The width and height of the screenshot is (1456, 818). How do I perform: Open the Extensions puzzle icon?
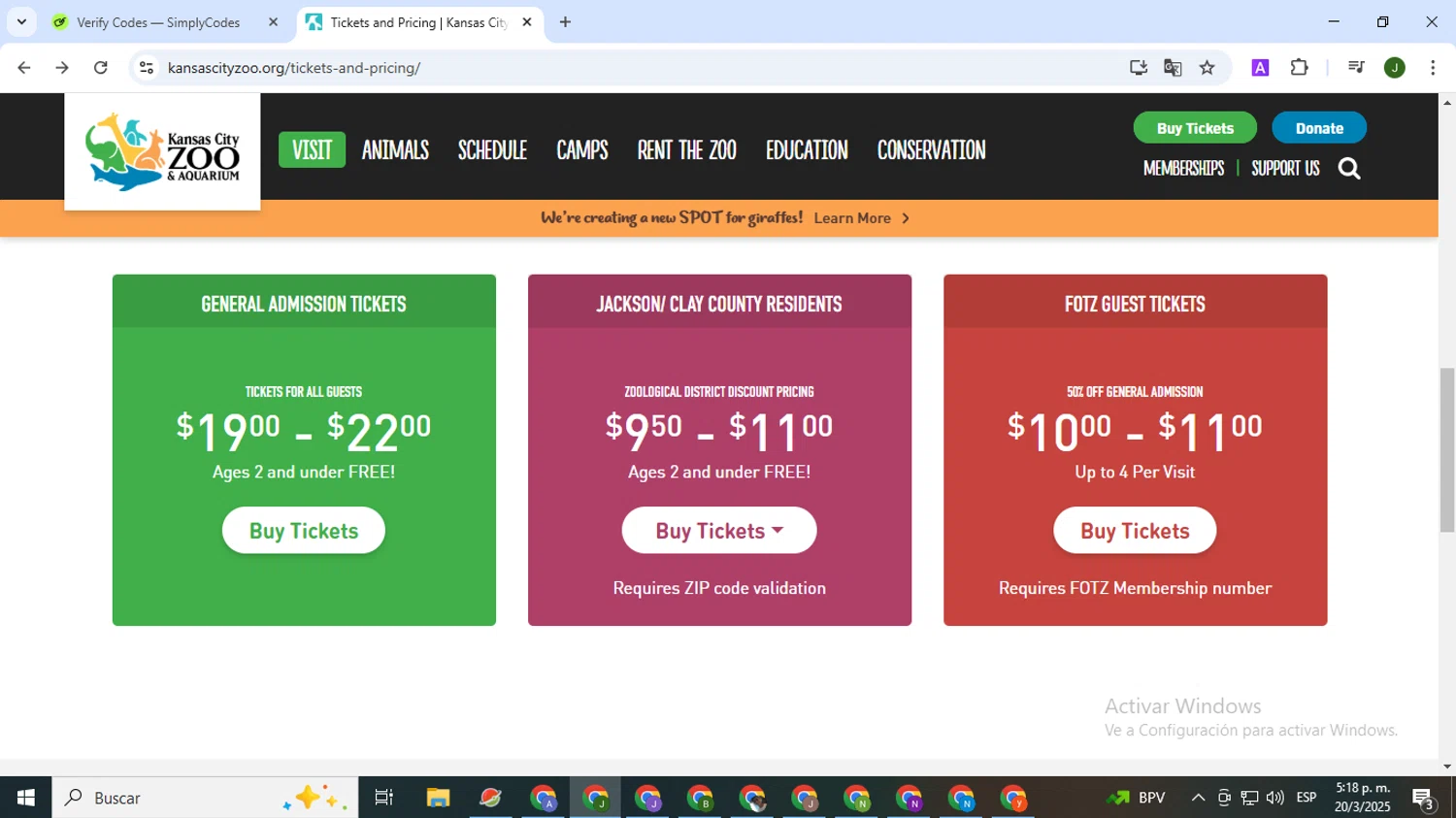point(1299,68)
